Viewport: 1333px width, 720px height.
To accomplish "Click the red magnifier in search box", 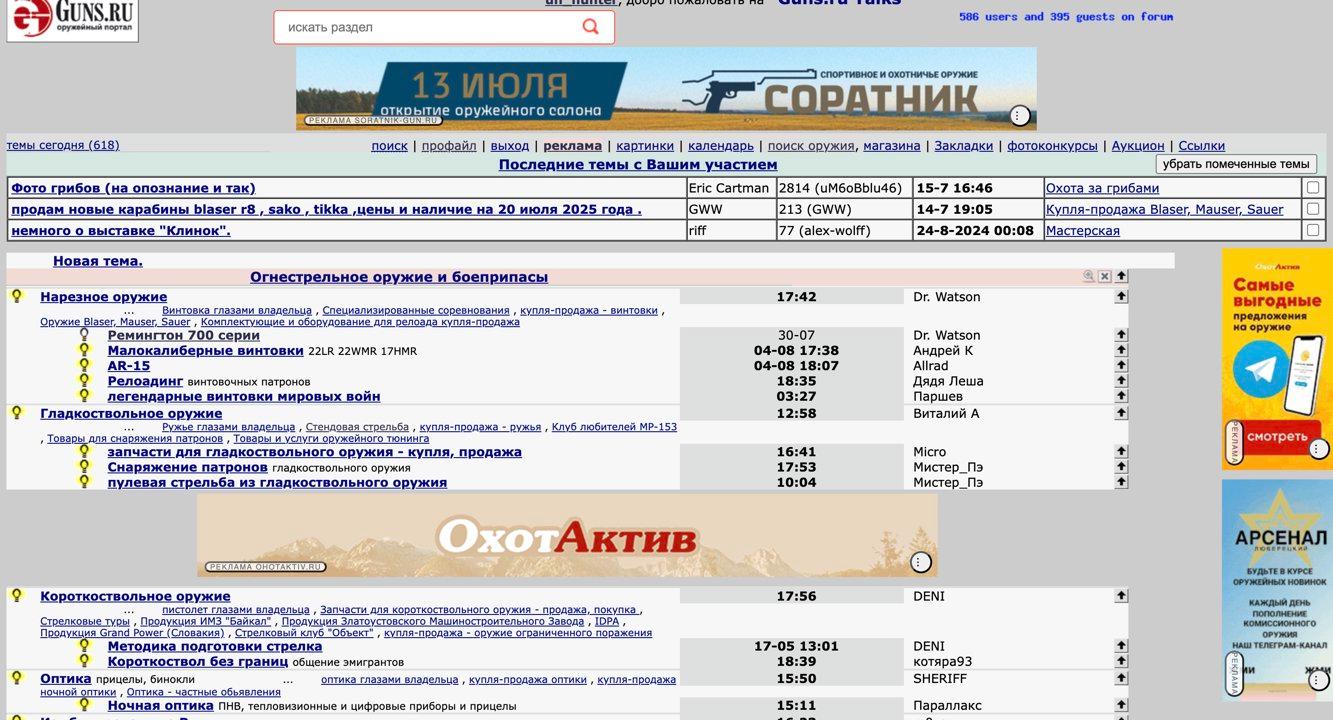I will pos(590,27).
